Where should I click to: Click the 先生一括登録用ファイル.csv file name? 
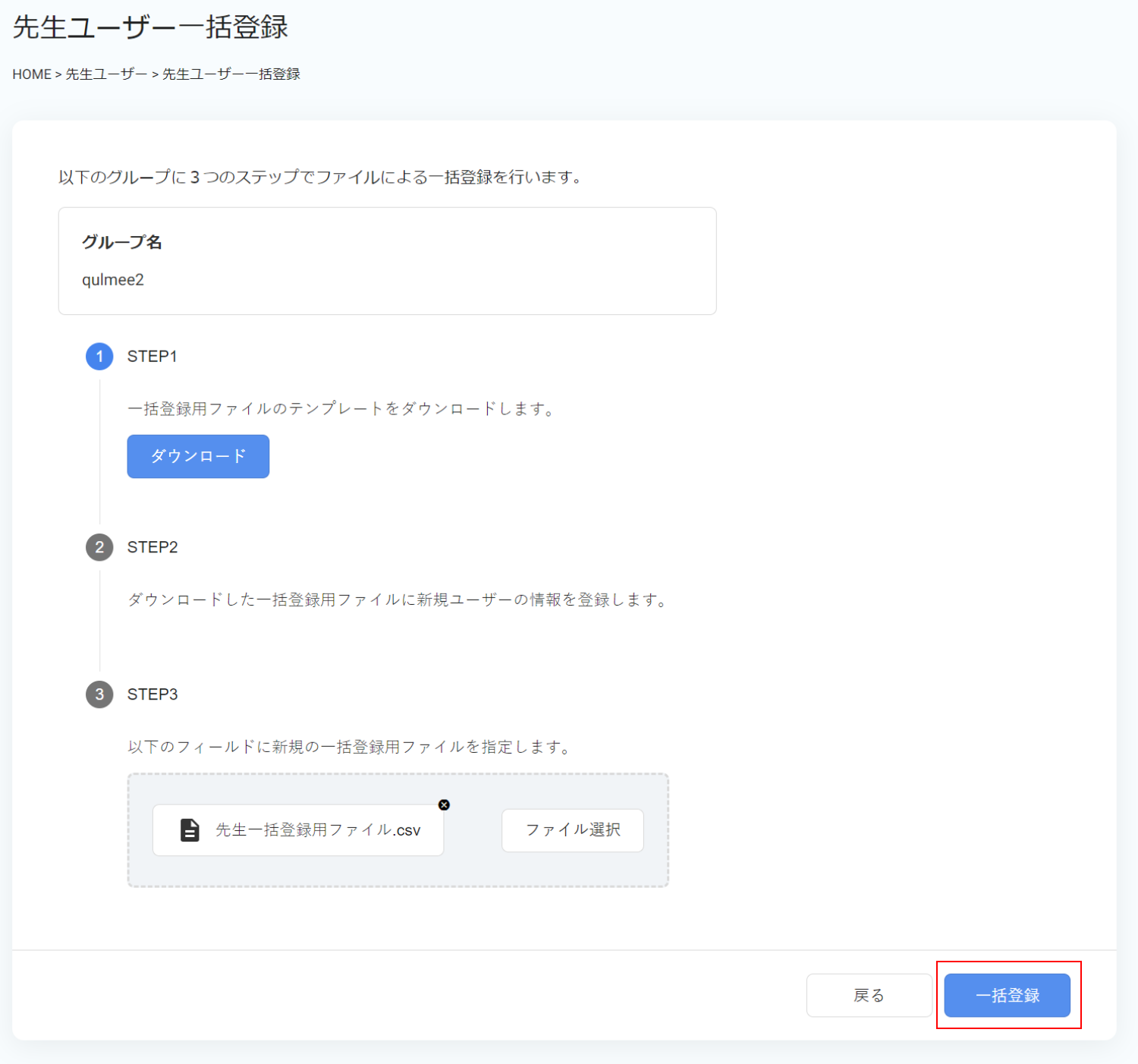318,830
